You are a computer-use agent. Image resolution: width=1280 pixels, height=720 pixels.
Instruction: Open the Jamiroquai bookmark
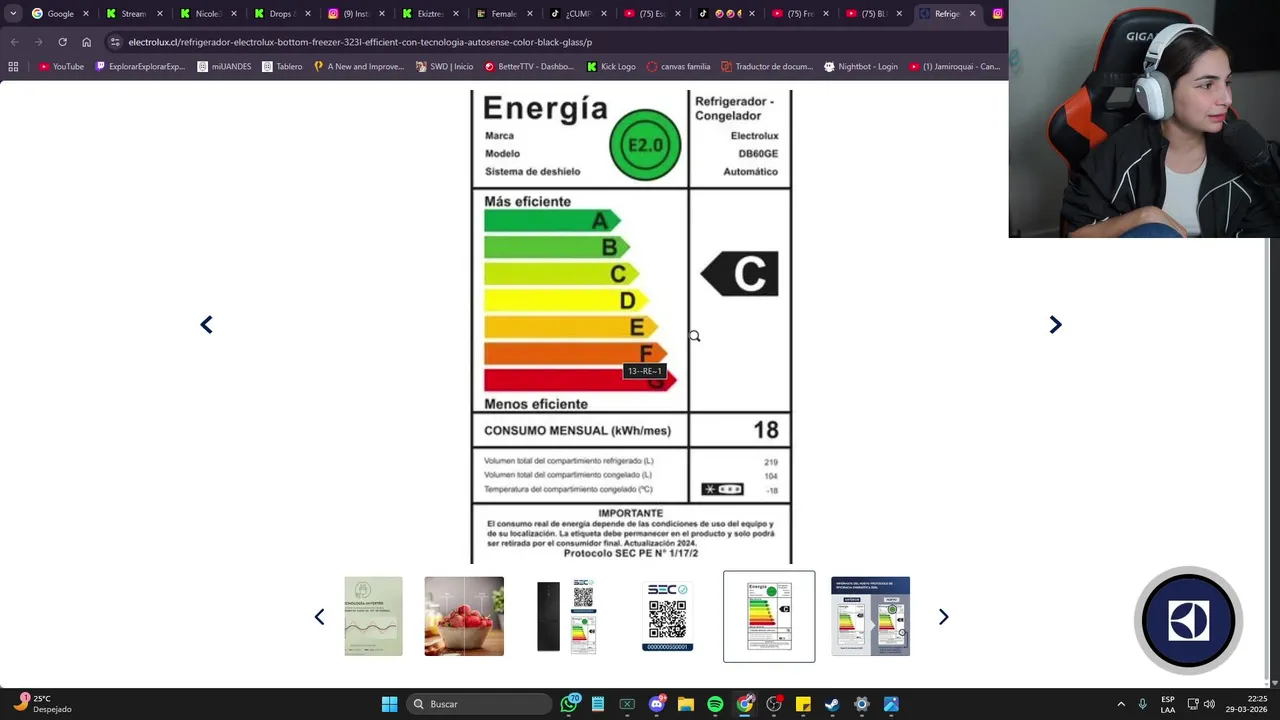pos(954,67)
